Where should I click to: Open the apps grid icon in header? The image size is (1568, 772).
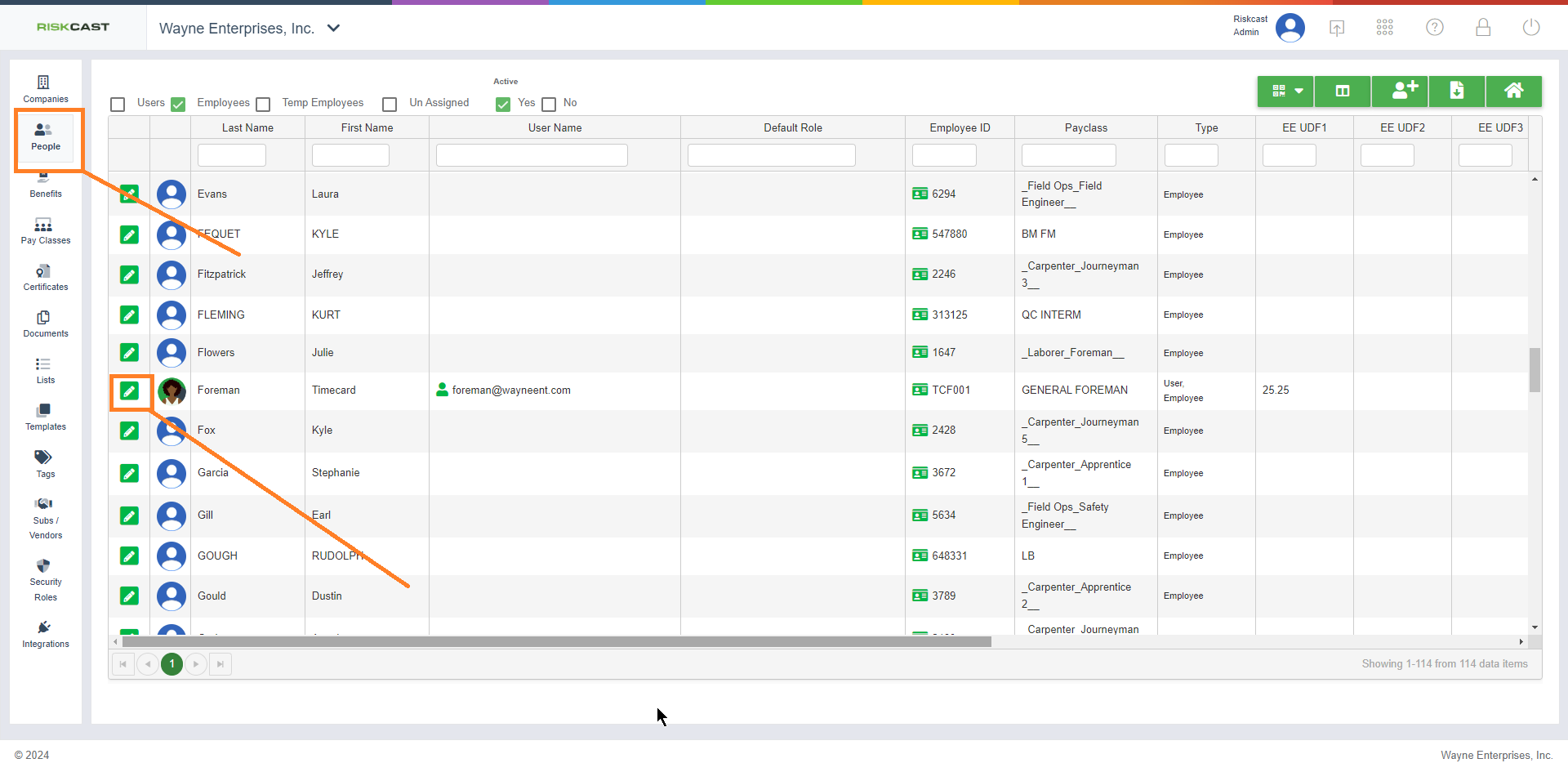pos(1384,28)
